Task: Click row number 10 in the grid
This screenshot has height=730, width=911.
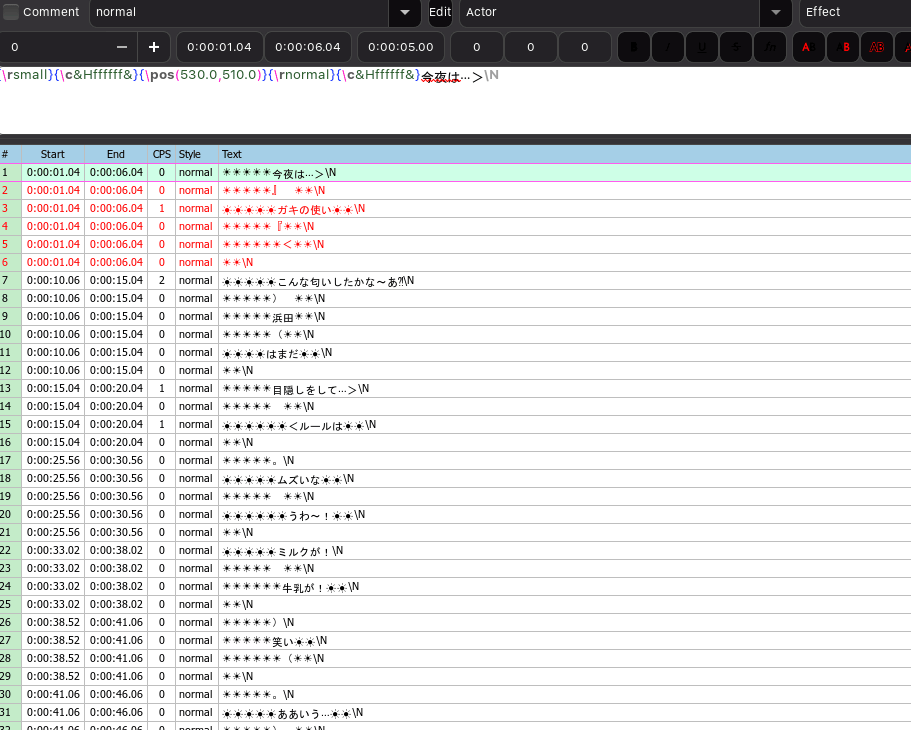Action: click(5, 334)
